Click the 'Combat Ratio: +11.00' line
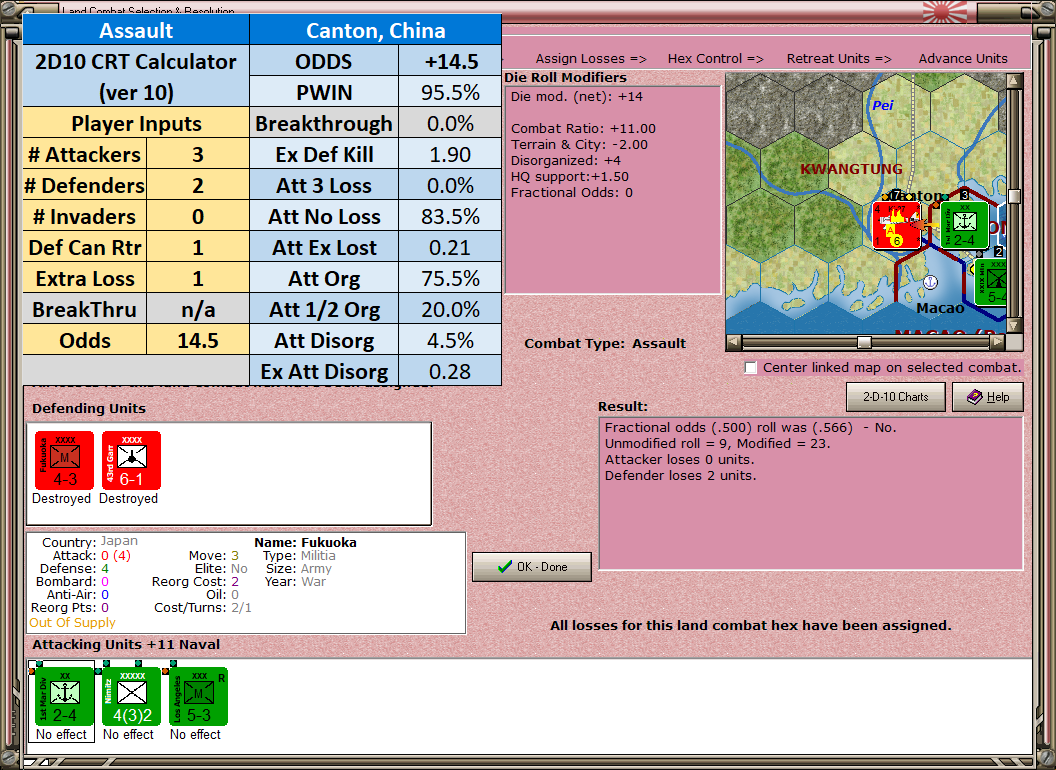 coord(583,129)
